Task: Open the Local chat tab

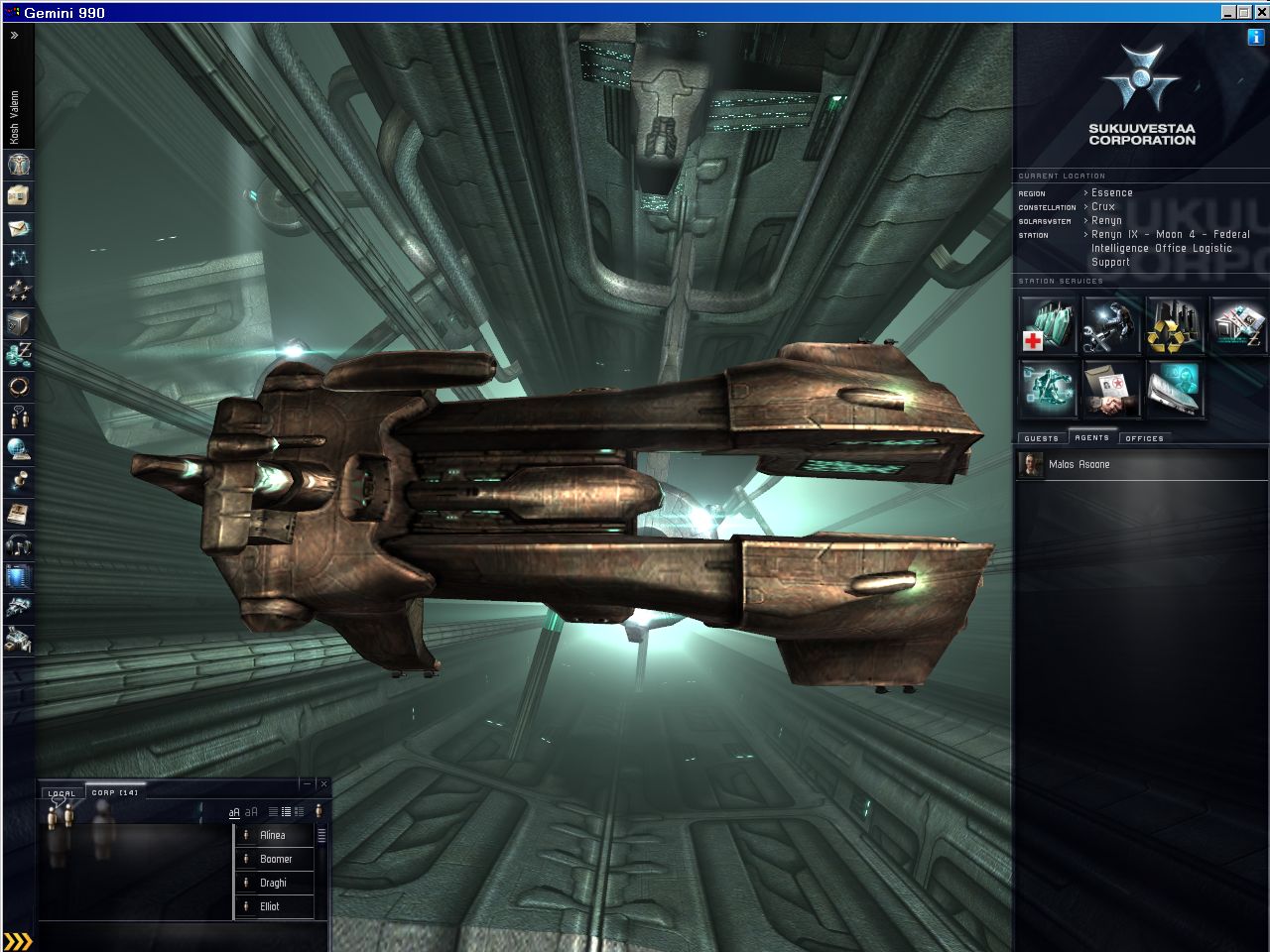Action: tap(62, 793)
